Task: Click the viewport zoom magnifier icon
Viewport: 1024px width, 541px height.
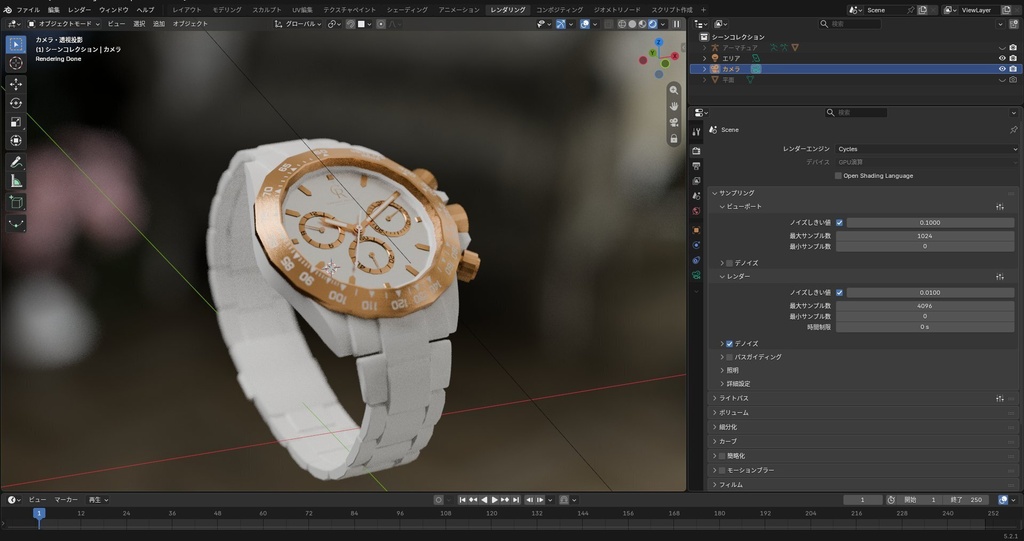Action: 673,91
